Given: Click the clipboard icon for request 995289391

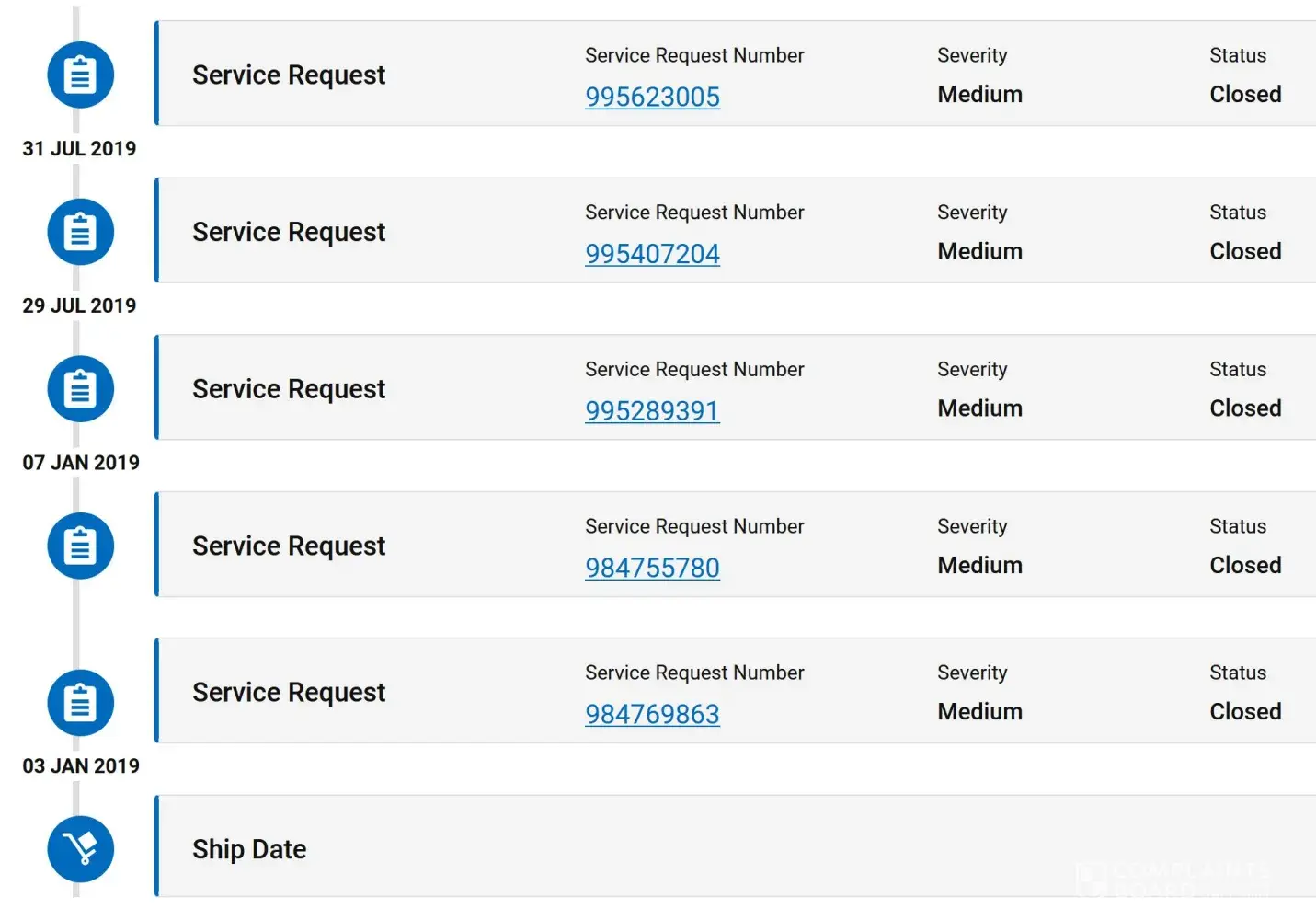Looking at the screenshot, I should click(81, 389).
